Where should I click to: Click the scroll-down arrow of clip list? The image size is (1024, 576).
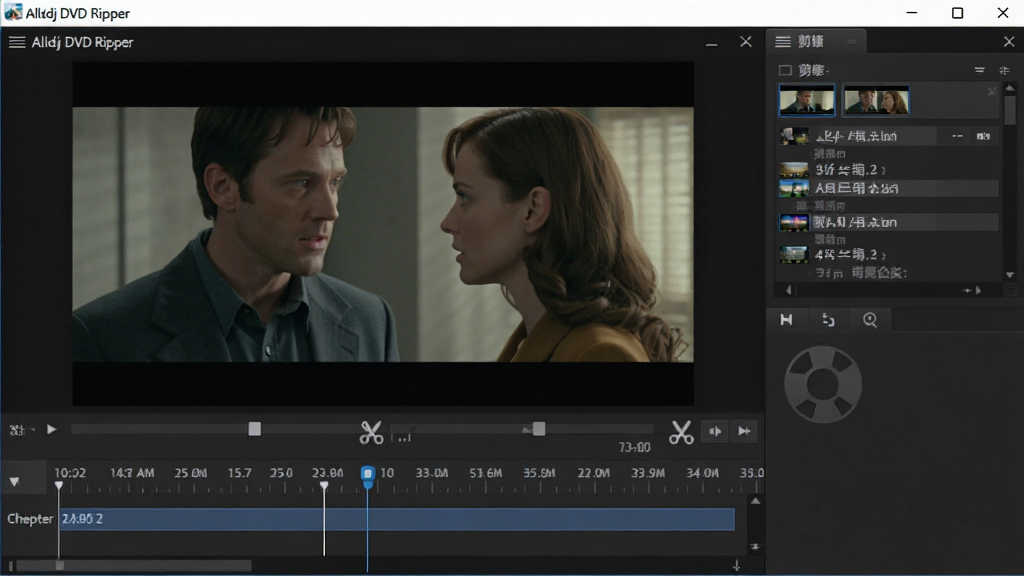(1010, 275)
